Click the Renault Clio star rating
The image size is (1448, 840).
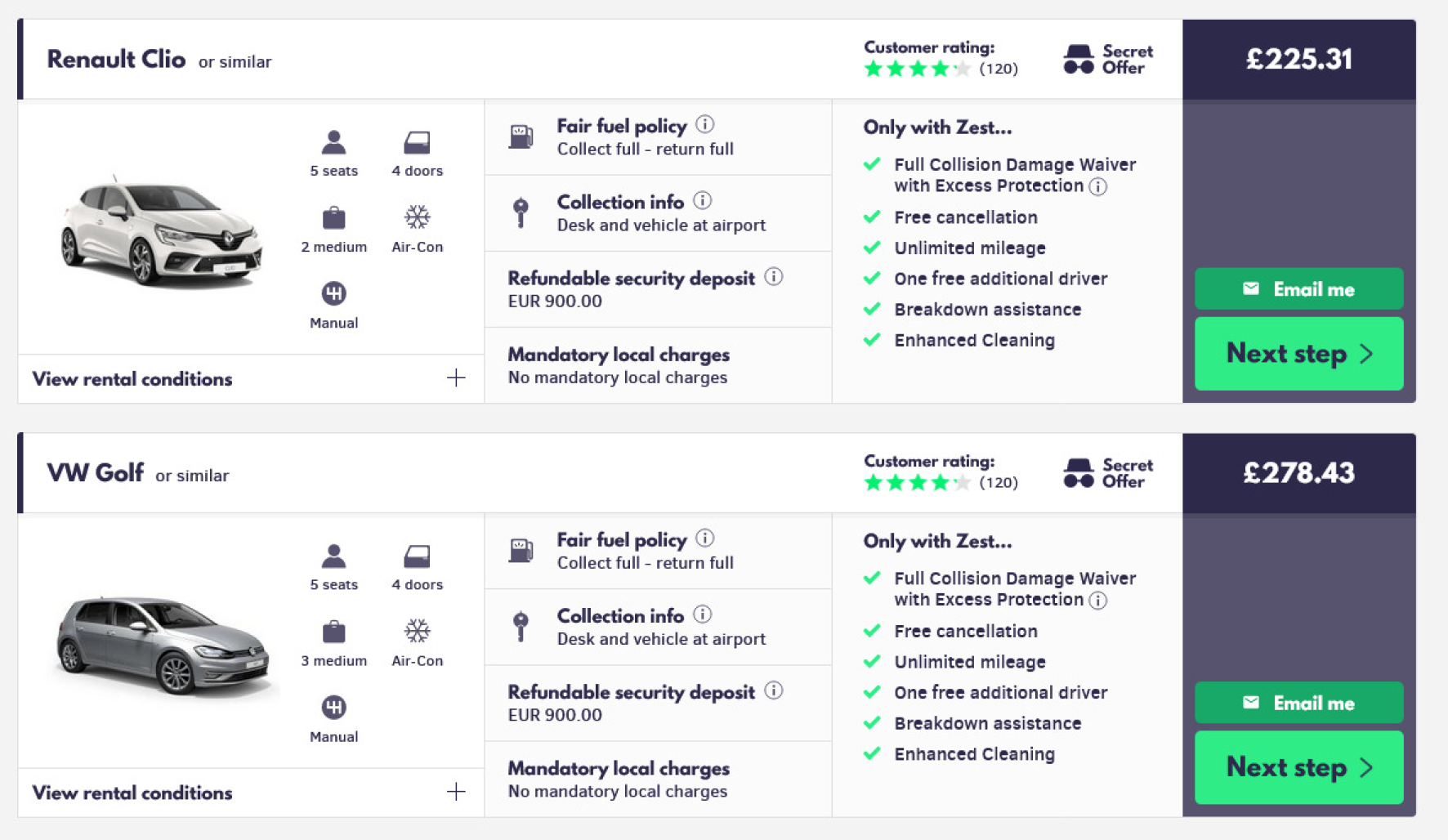(918, 69)
